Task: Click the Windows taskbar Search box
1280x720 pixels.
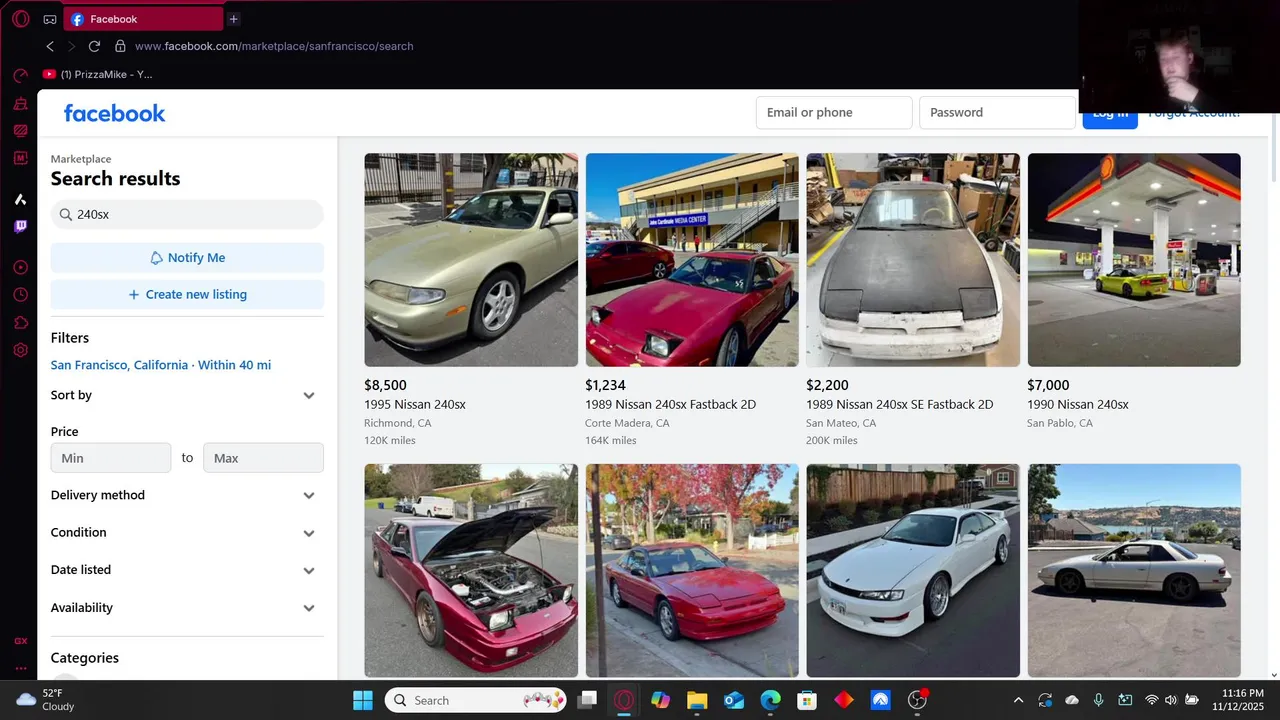Action: 476,700
